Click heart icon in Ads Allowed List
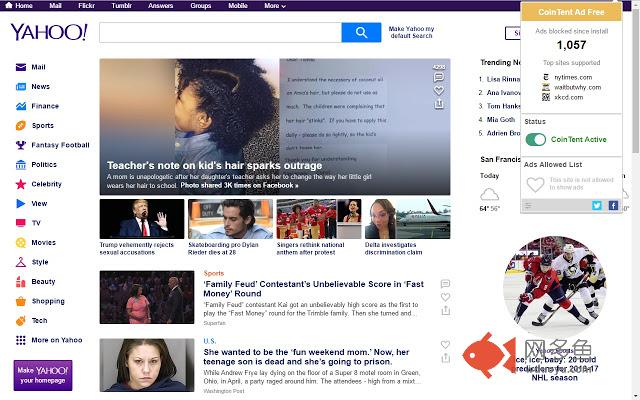640x400 pixels. [x=535, y=185]
